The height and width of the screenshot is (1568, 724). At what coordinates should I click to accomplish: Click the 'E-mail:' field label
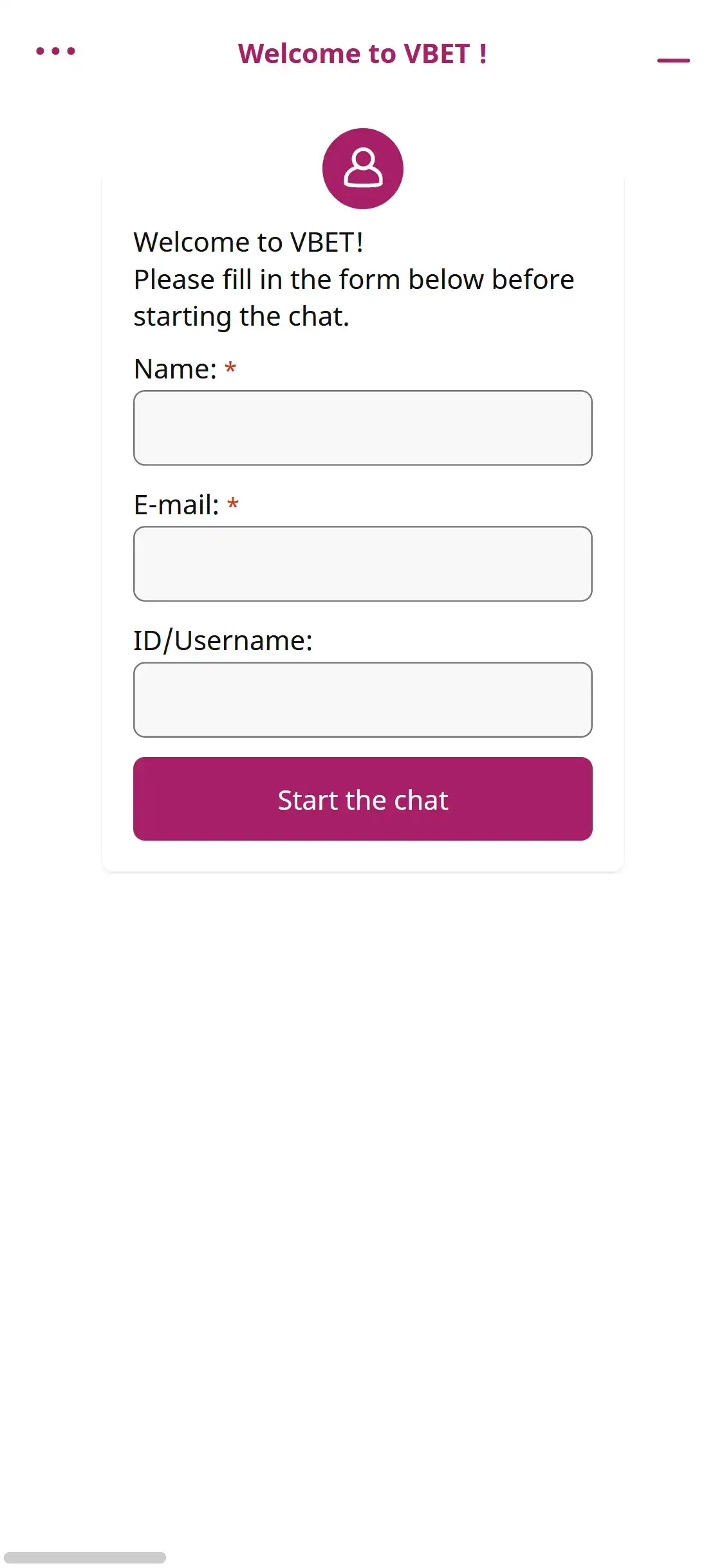(x=176, y=505)
